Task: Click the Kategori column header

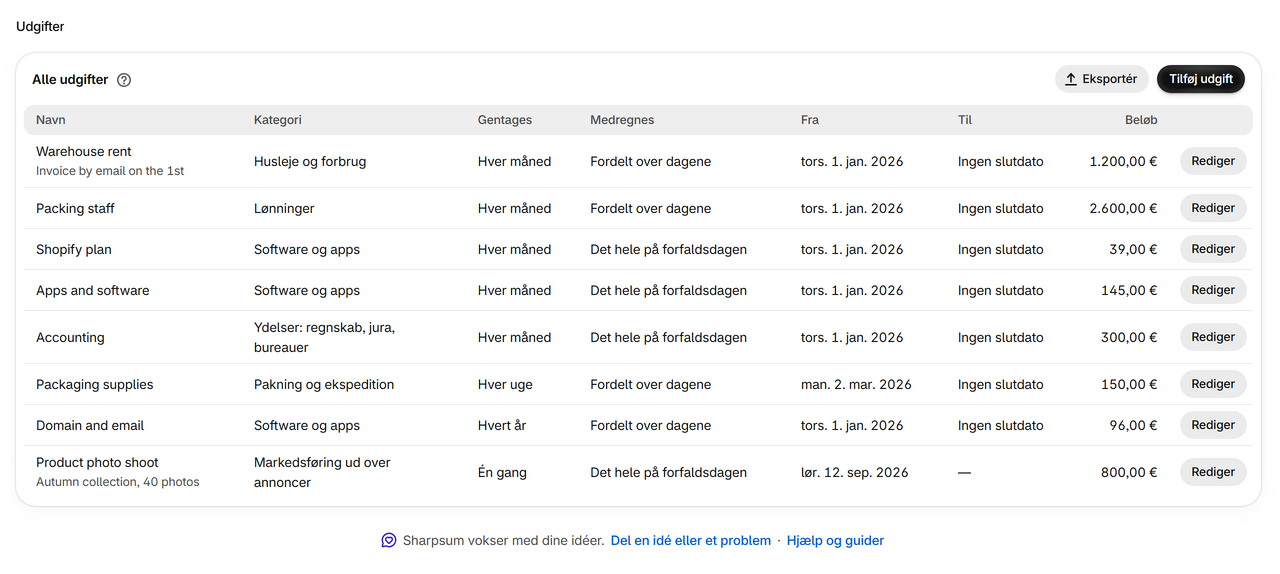Action: pos(277,120)
